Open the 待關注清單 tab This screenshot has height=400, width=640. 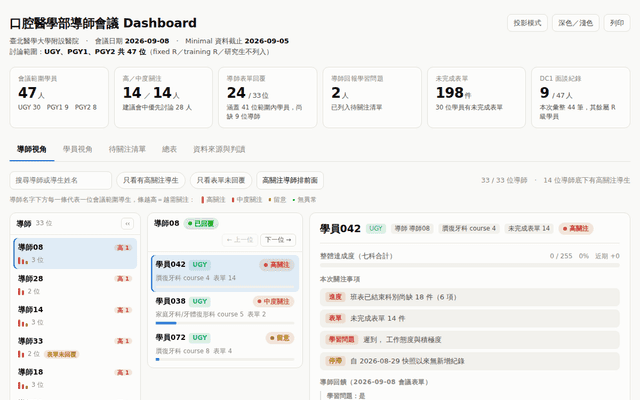(x=127, y=149)
